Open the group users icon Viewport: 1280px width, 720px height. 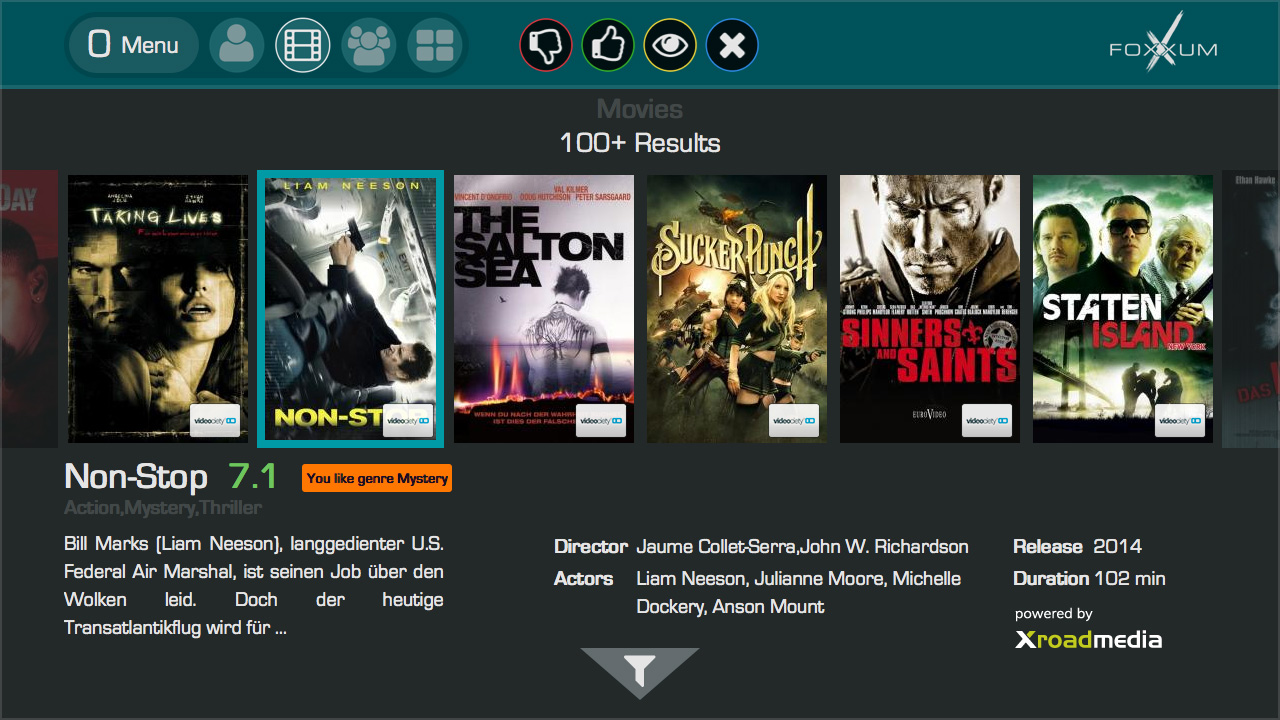(x=369, y=45)
